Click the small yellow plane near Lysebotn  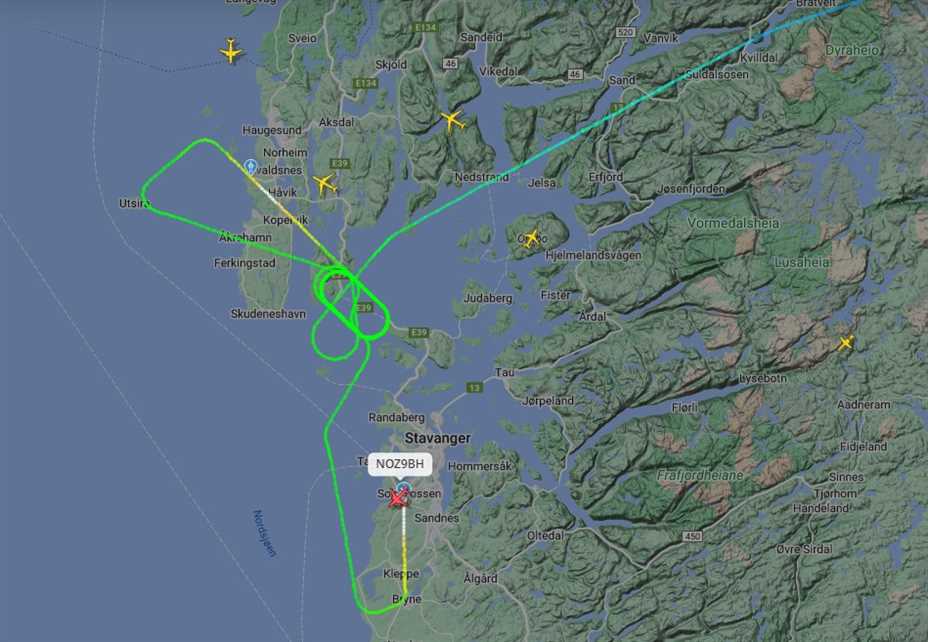pos(846,343)
